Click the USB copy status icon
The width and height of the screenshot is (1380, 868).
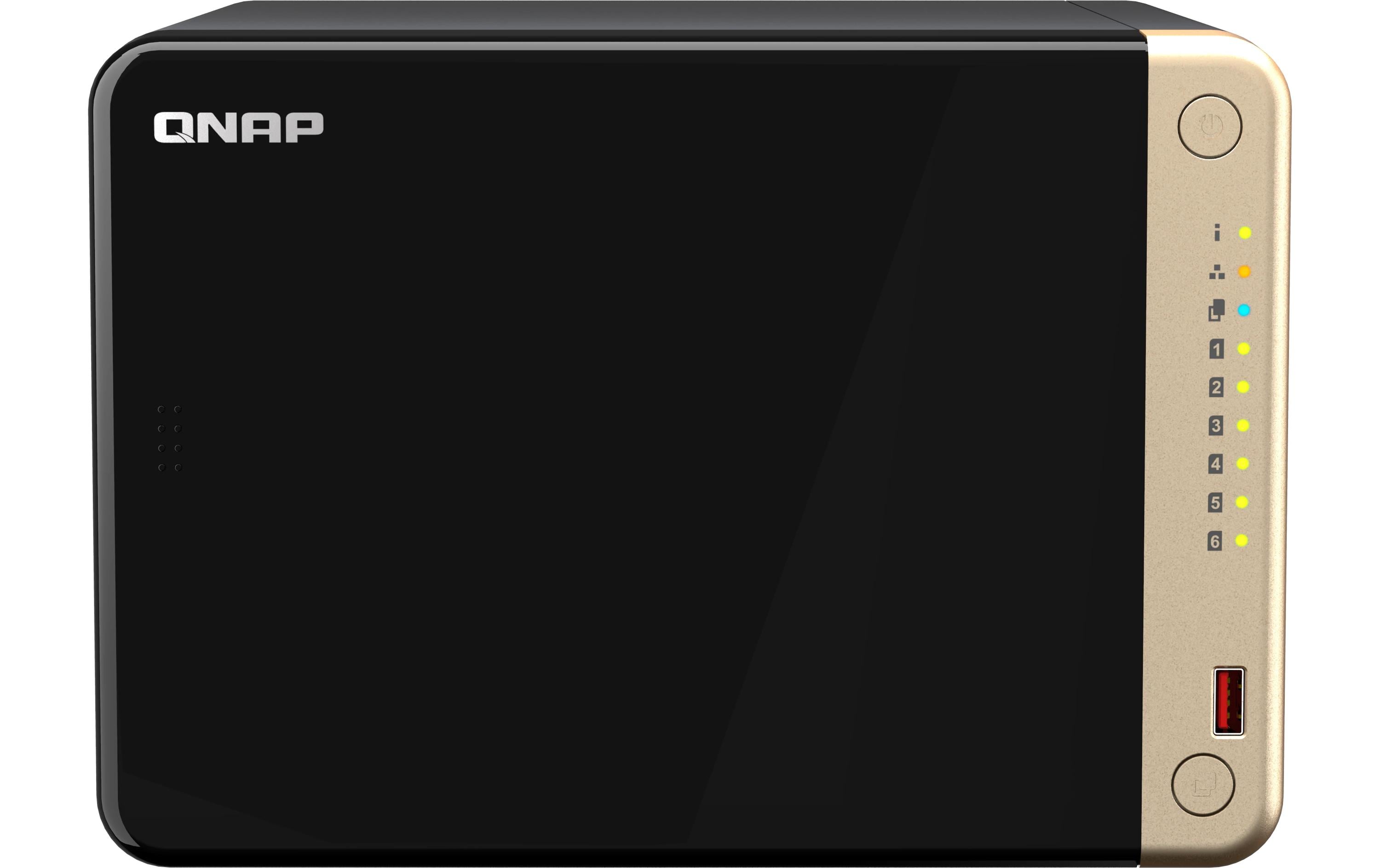click(x=1217, y=310)
